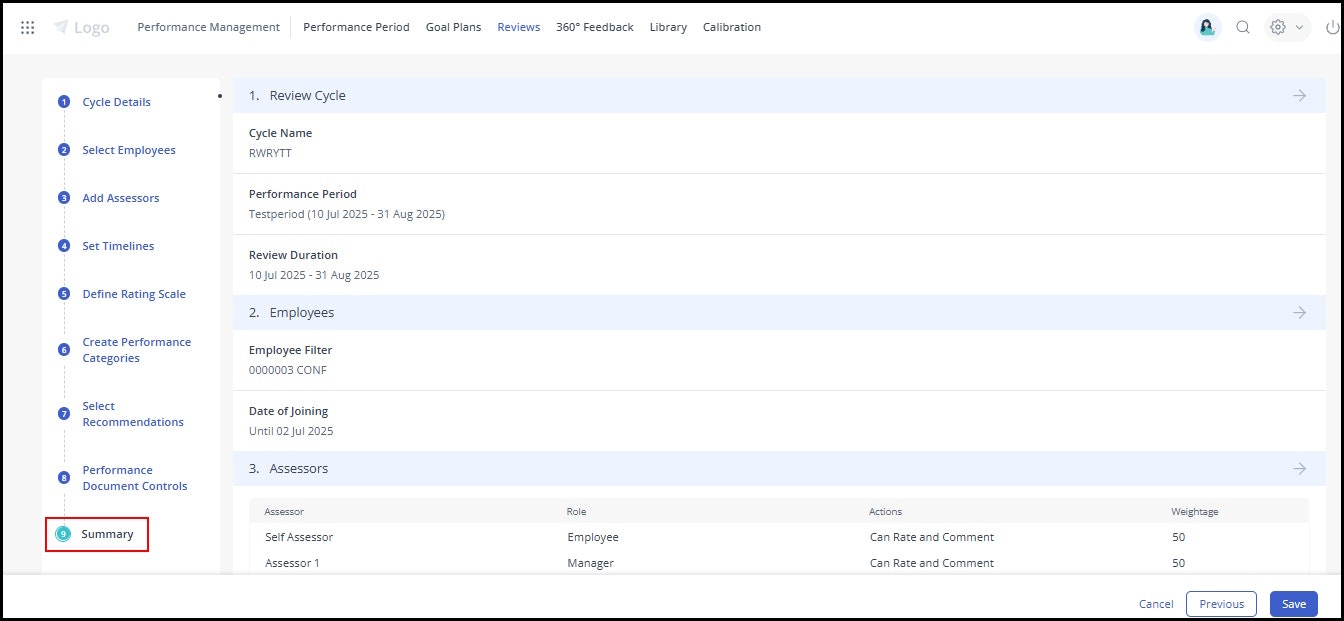Click the Manager role cell
Image resolution: width=1344 pixels, height=621 pixels.
point(590,563)
